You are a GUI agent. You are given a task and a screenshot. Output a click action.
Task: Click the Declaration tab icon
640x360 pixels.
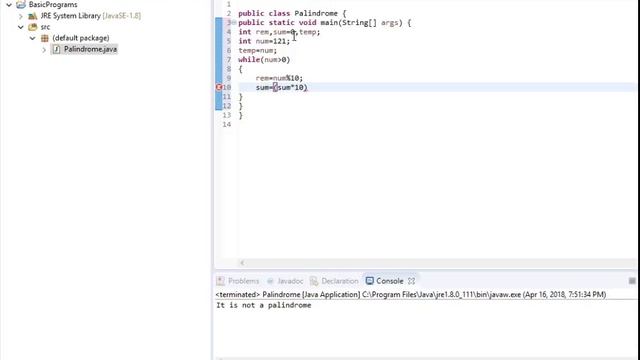pos(313,281)
